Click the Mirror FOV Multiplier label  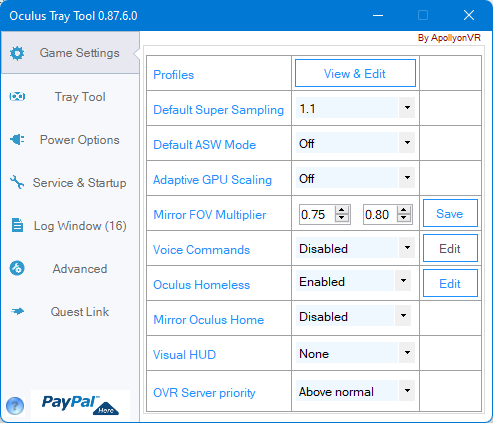tap(210, 215)
